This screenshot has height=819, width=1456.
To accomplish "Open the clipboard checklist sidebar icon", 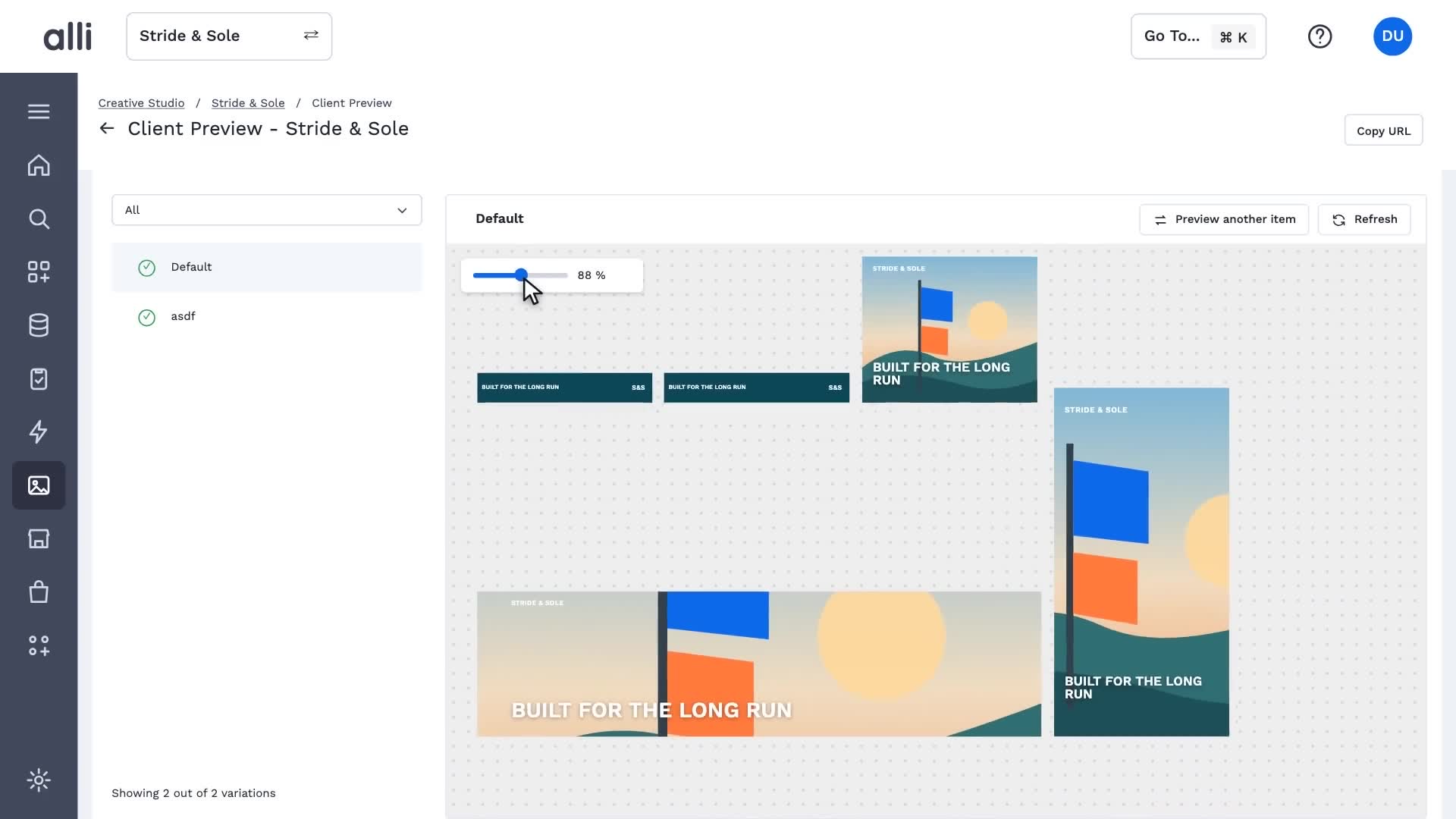I will pyautogui.click(x=39, y=379).
